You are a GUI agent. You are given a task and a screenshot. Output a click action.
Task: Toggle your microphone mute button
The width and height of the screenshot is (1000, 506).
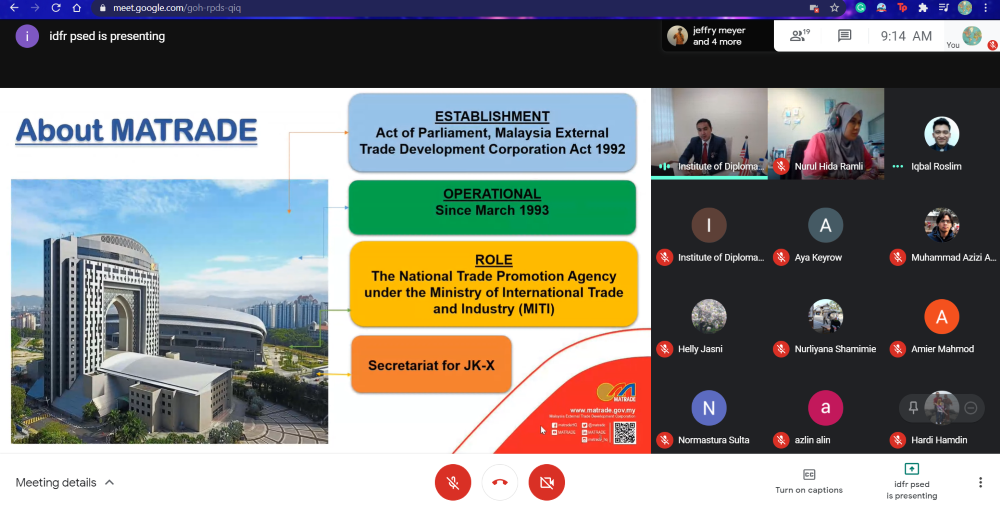452,483
